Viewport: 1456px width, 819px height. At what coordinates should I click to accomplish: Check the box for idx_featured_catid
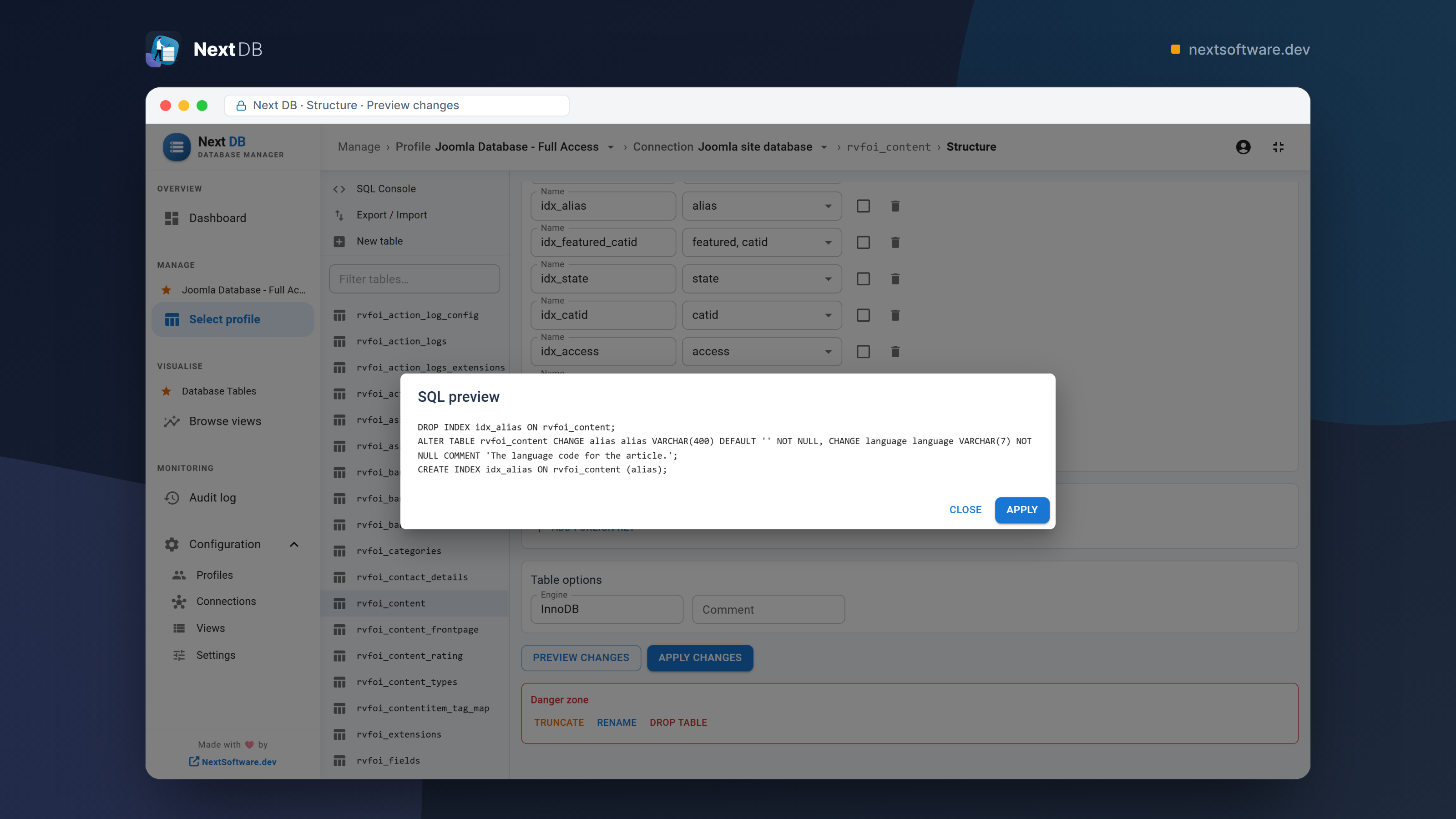pos(863,243)
